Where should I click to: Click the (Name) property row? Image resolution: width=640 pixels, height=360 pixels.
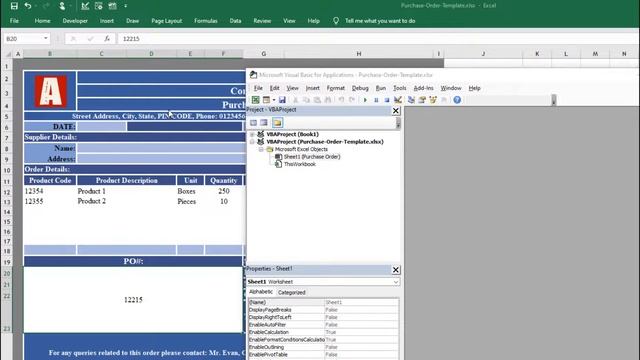[323, 302]
